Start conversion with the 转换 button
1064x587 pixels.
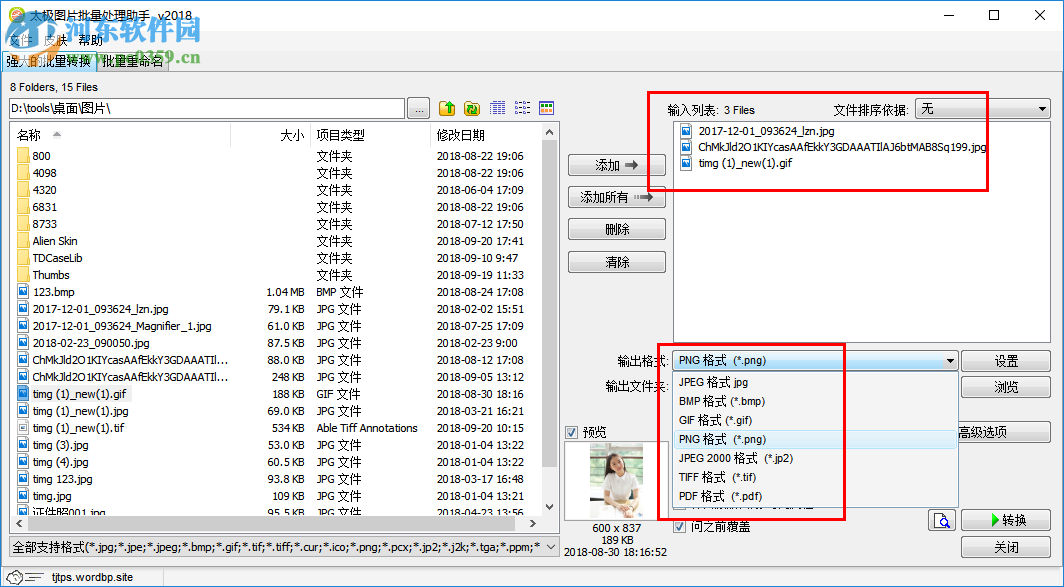click(1006, 520)
